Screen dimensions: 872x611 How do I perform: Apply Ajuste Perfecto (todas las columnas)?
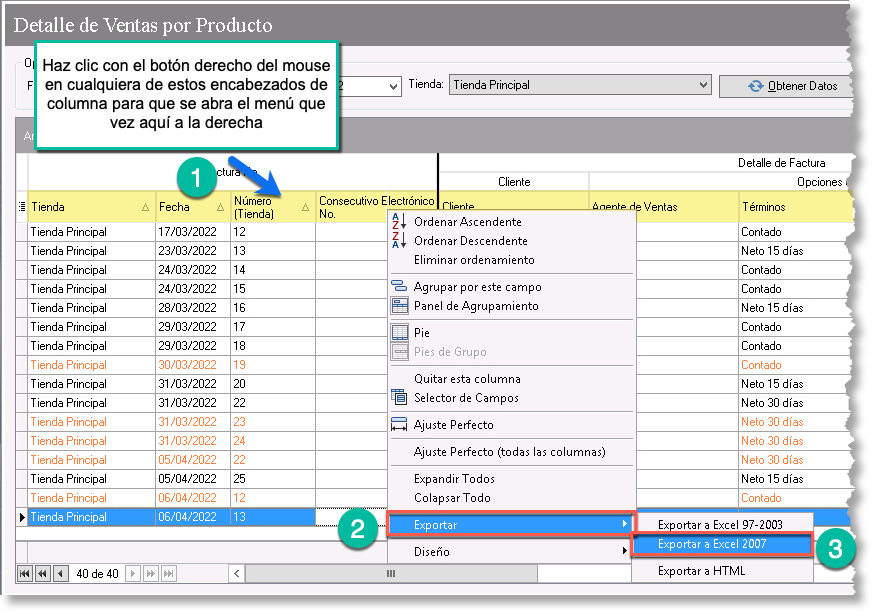(x=512, y=451)
